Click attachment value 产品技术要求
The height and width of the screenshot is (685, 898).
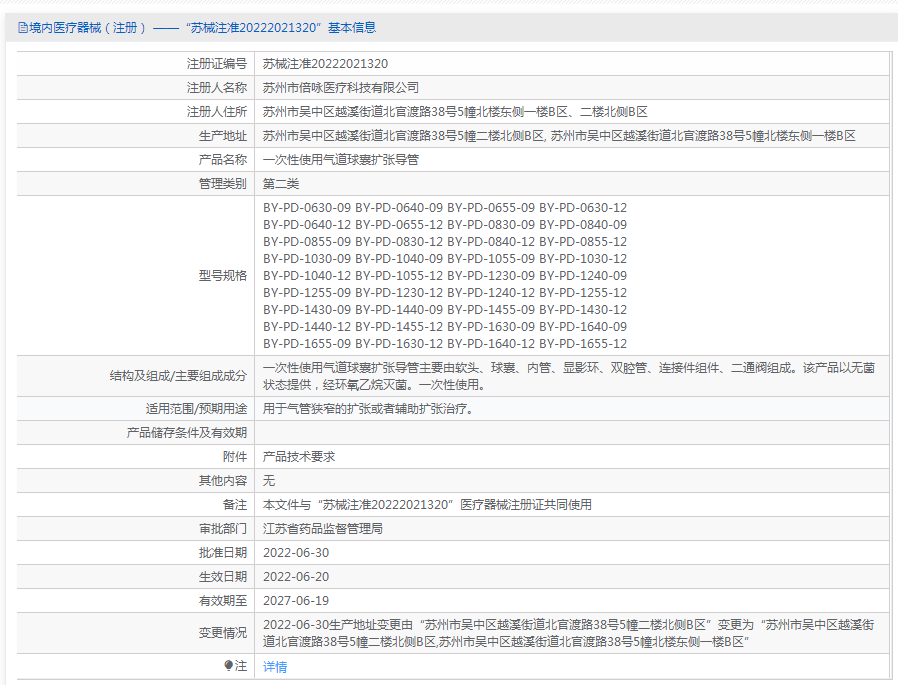(299, 457)
